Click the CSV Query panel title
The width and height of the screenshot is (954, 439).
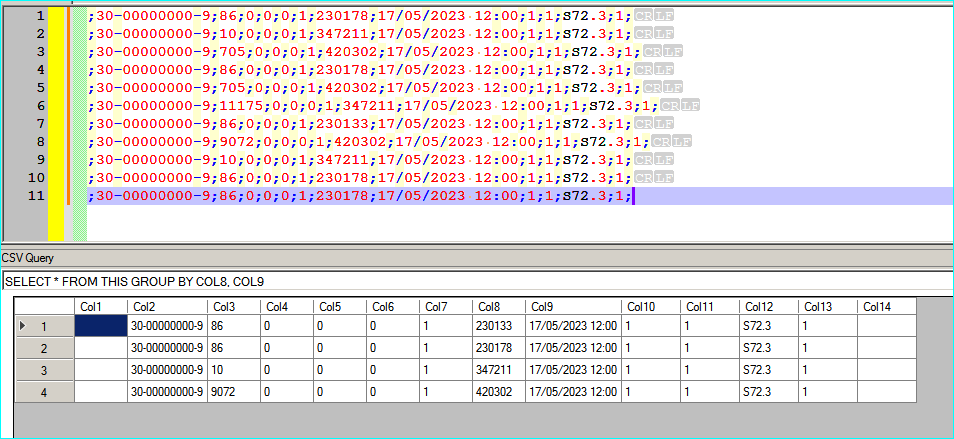tap(27, 258)
